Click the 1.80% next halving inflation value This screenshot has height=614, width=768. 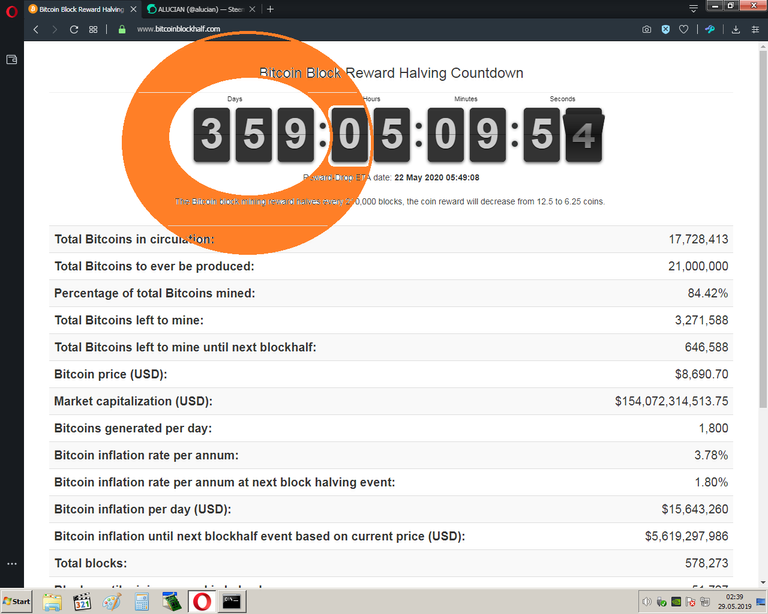tap(711, 482)
